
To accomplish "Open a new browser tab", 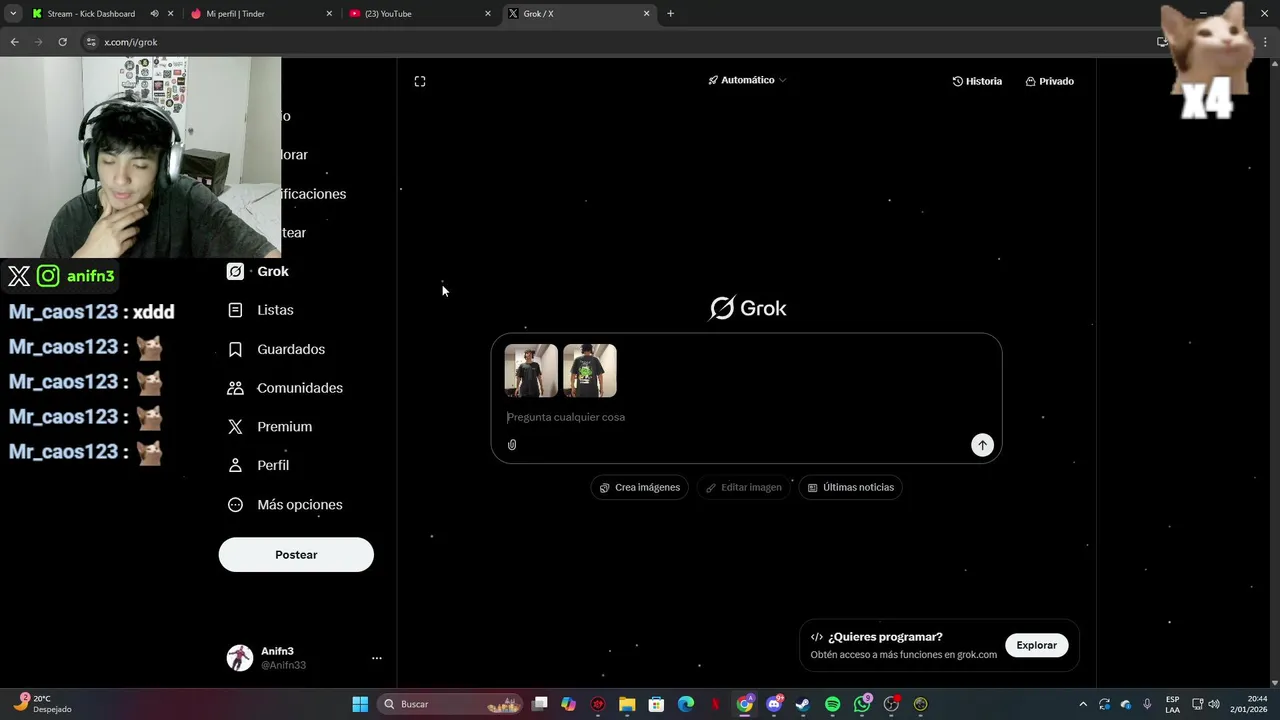I will pos(670,14).
